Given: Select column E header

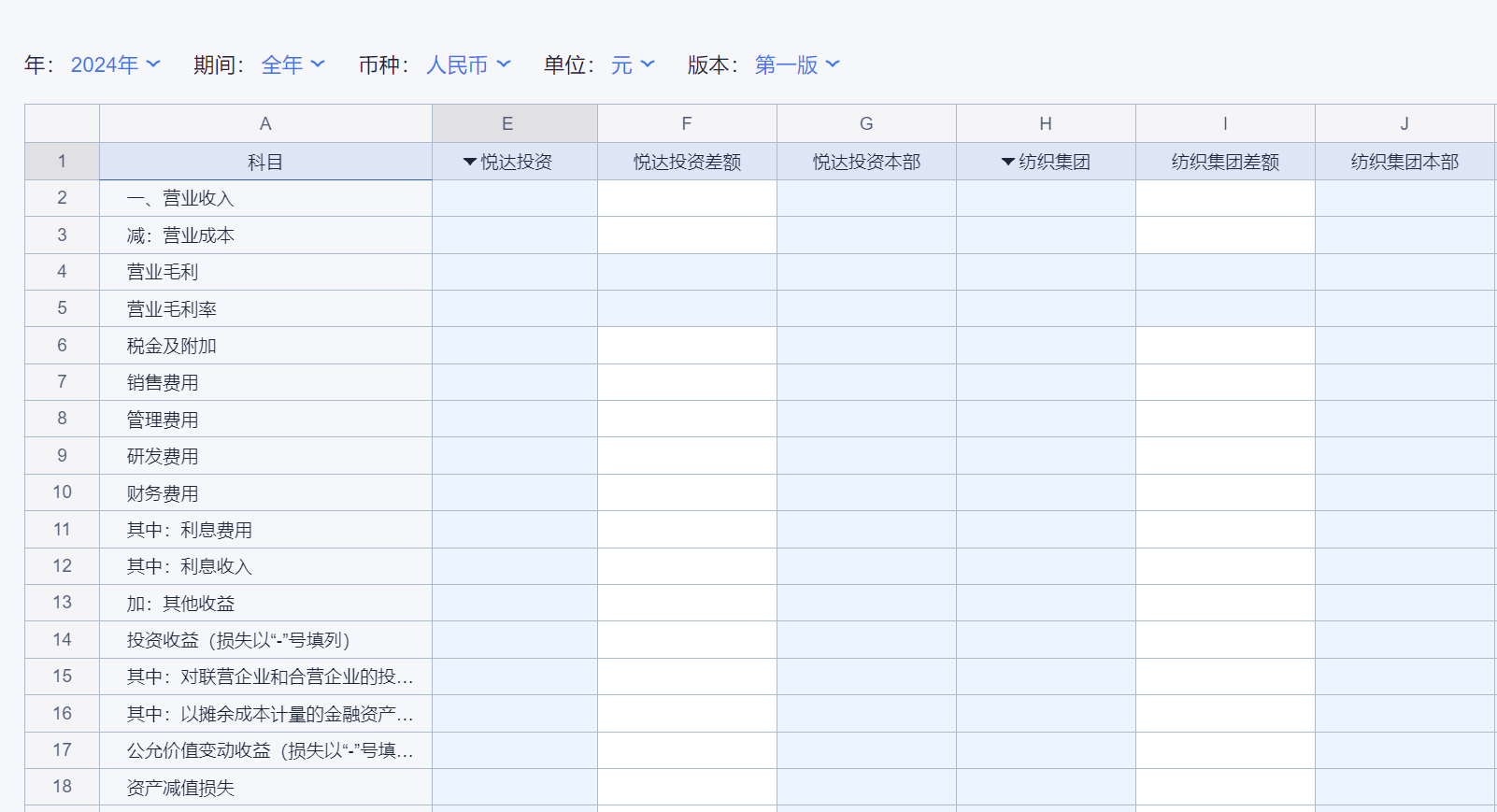Looking at the screenshot, I should click(507, 123).
